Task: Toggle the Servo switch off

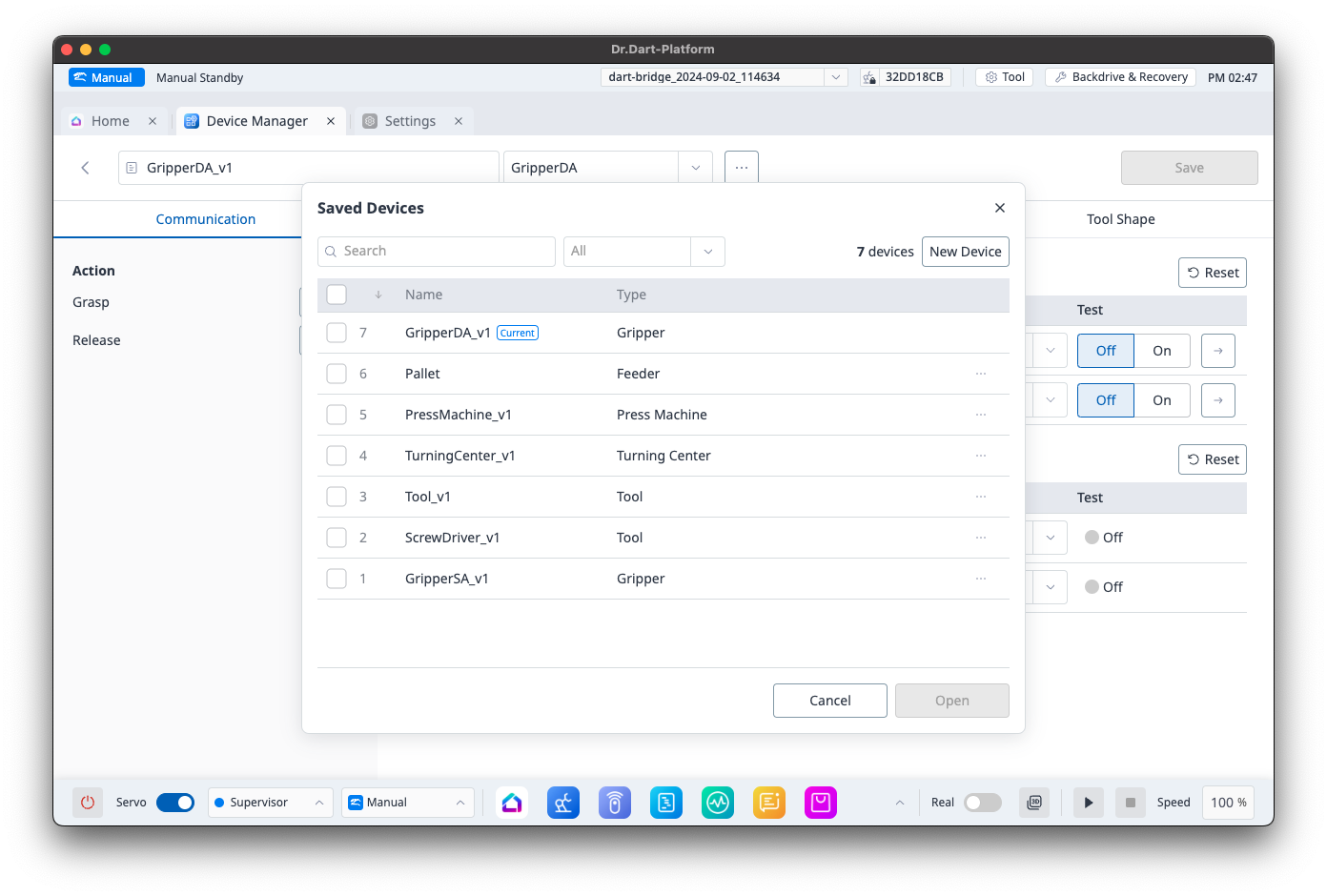Action: click(175, 803)
